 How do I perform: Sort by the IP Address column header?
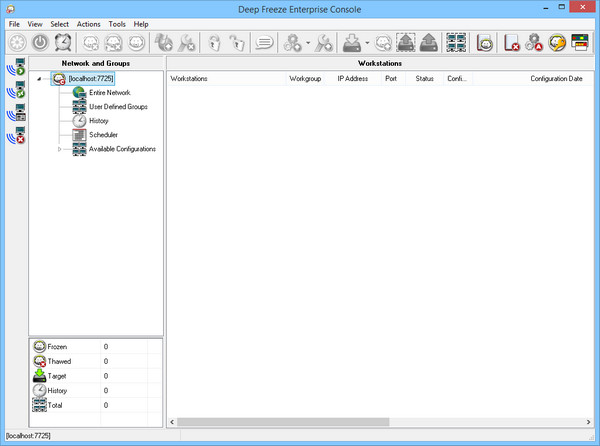350,77
